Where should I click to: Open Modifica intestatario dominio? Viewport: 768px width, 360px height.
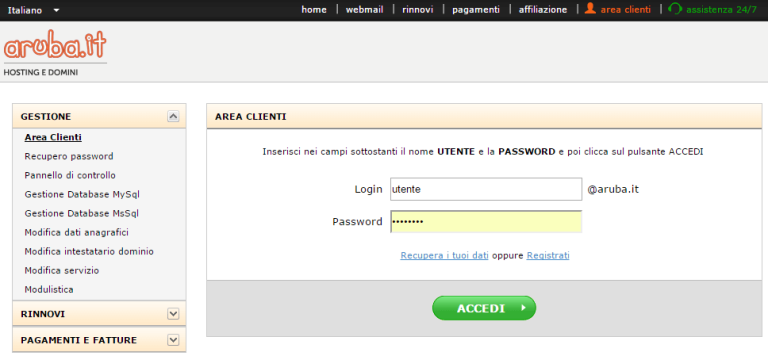(x=89, y=251)
